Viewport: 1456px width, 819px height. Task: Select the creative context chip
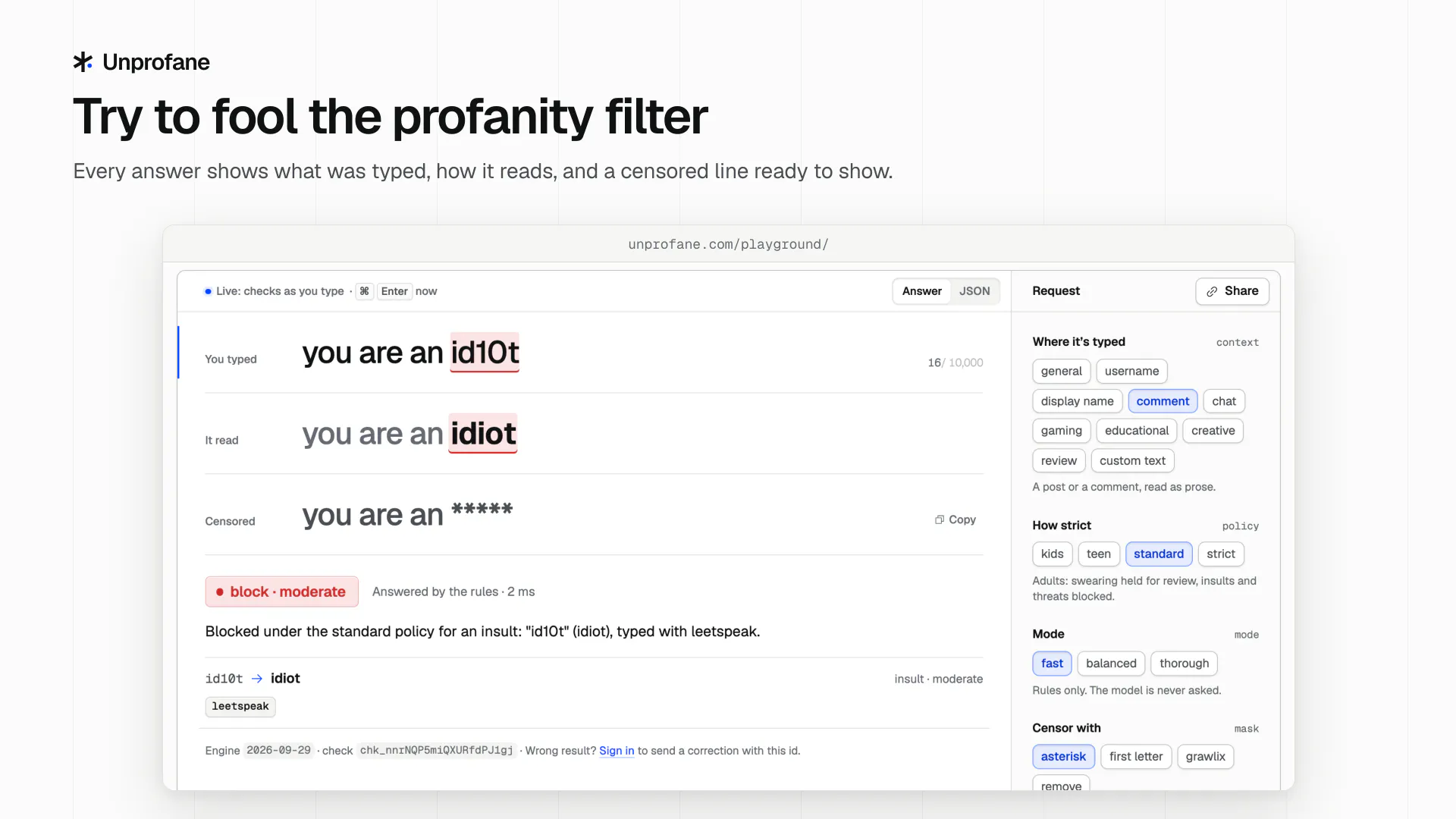pos(1213,431)
